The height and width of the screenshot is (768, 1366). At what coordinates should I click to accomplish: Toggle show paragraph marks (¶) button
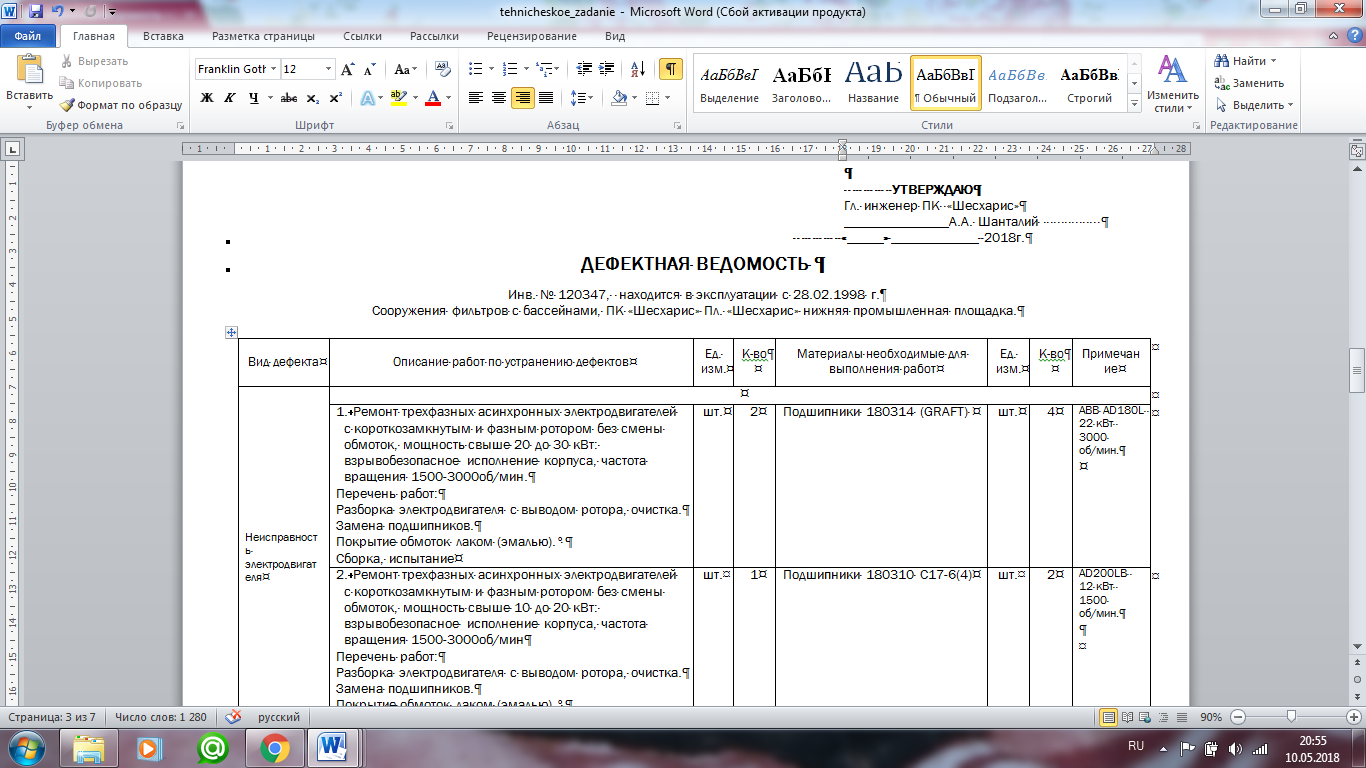[x=671, y=69]
